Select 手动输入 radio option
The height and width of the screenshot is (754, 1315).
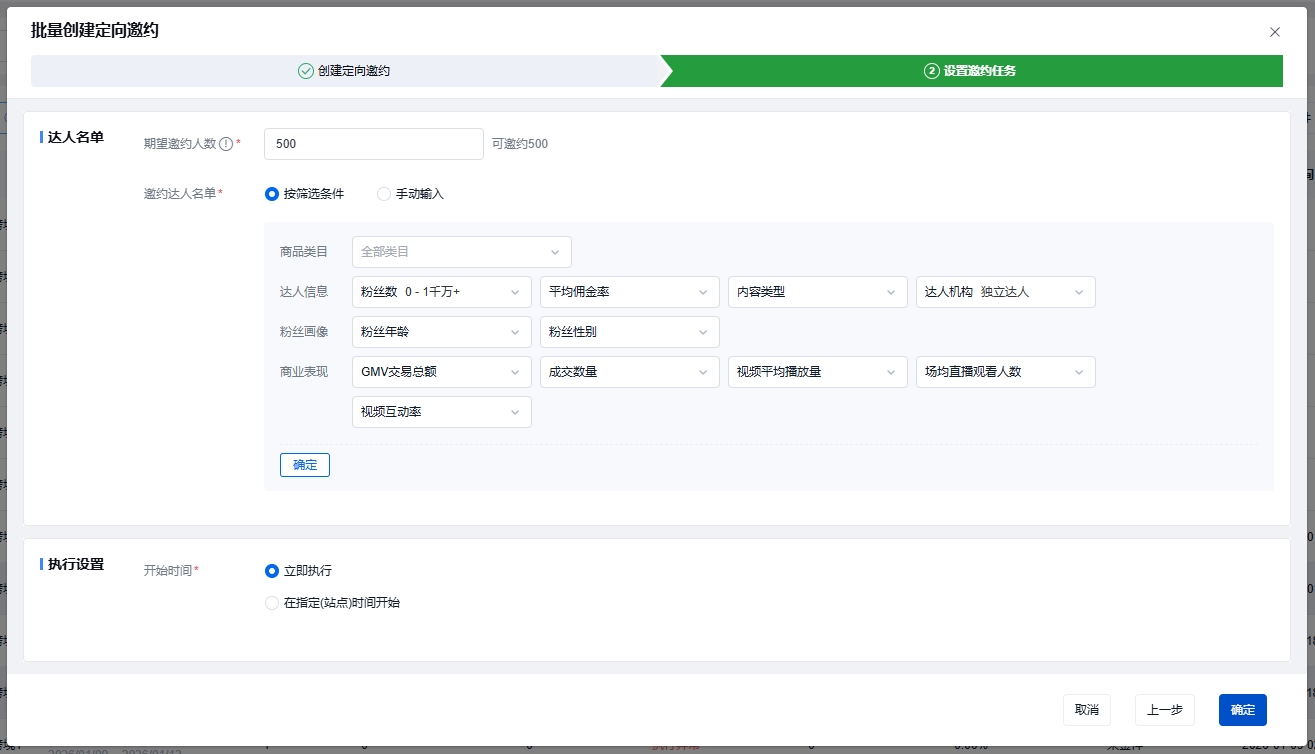384,194
